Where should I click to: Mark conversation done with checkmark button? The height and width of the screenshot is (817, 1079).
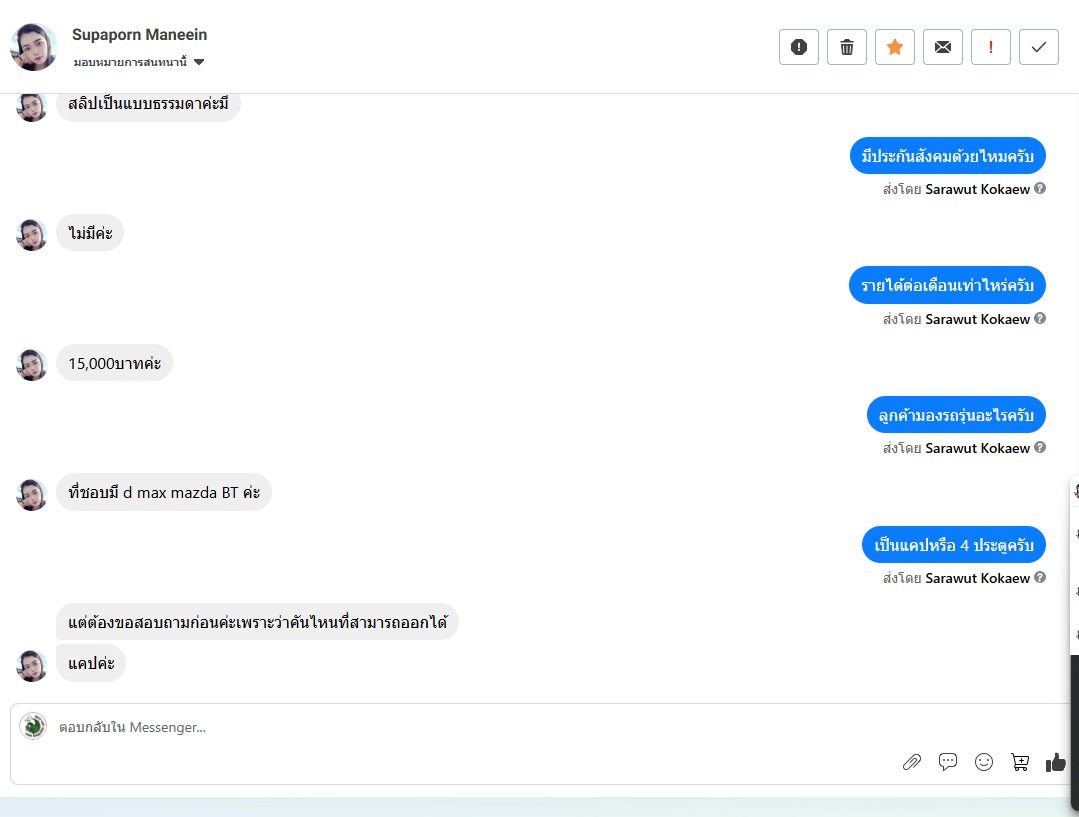point(1039,47)
